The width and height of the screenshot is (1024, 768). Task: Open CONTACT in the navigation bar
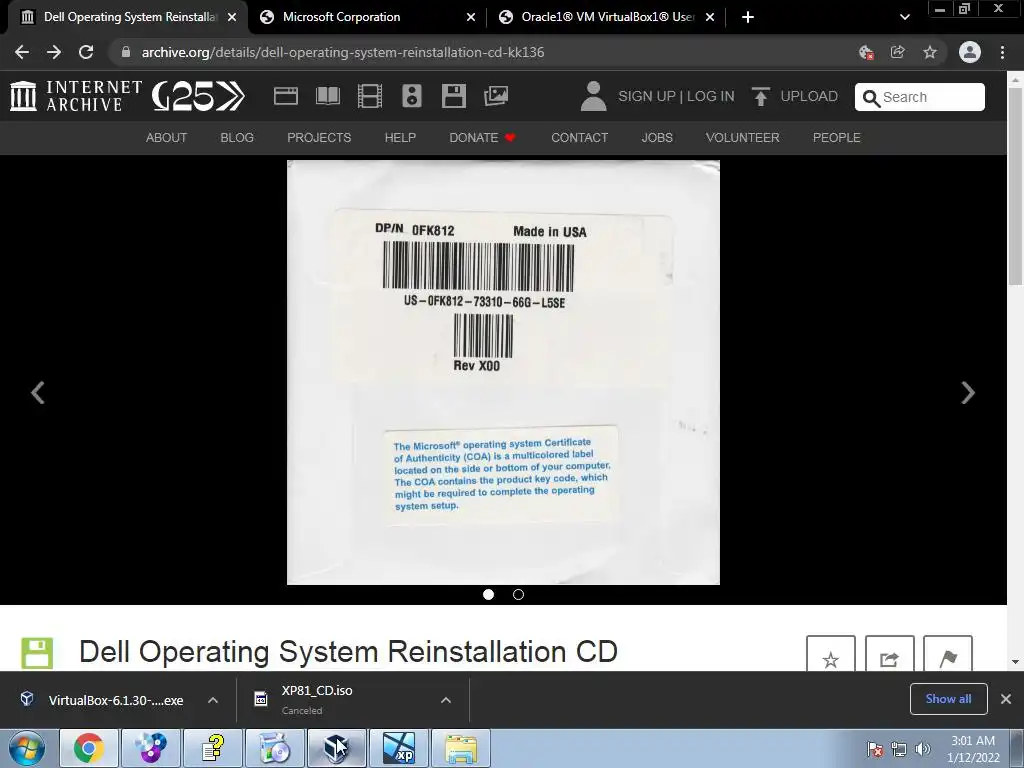(x=579, y=138)
